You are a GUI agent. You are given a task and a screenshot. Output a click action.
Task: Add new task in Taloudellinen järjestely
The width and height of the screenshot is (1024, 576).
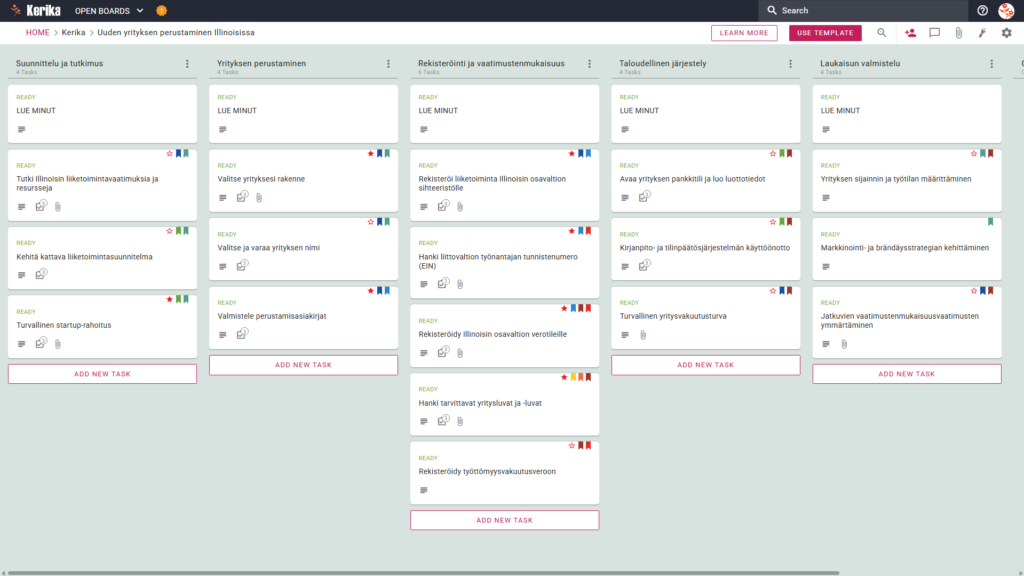pyautogui.click(x=706, y=364)
